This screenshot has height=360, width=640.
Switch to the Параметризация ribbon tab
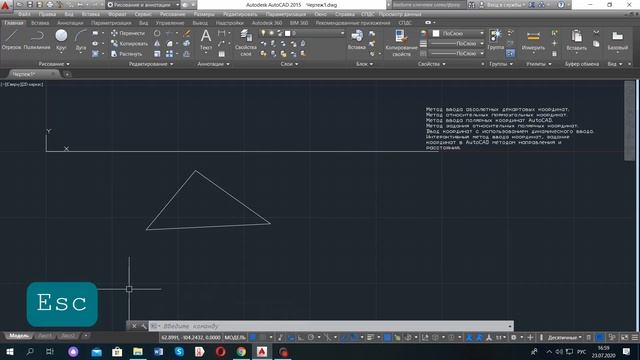[111, 23]
